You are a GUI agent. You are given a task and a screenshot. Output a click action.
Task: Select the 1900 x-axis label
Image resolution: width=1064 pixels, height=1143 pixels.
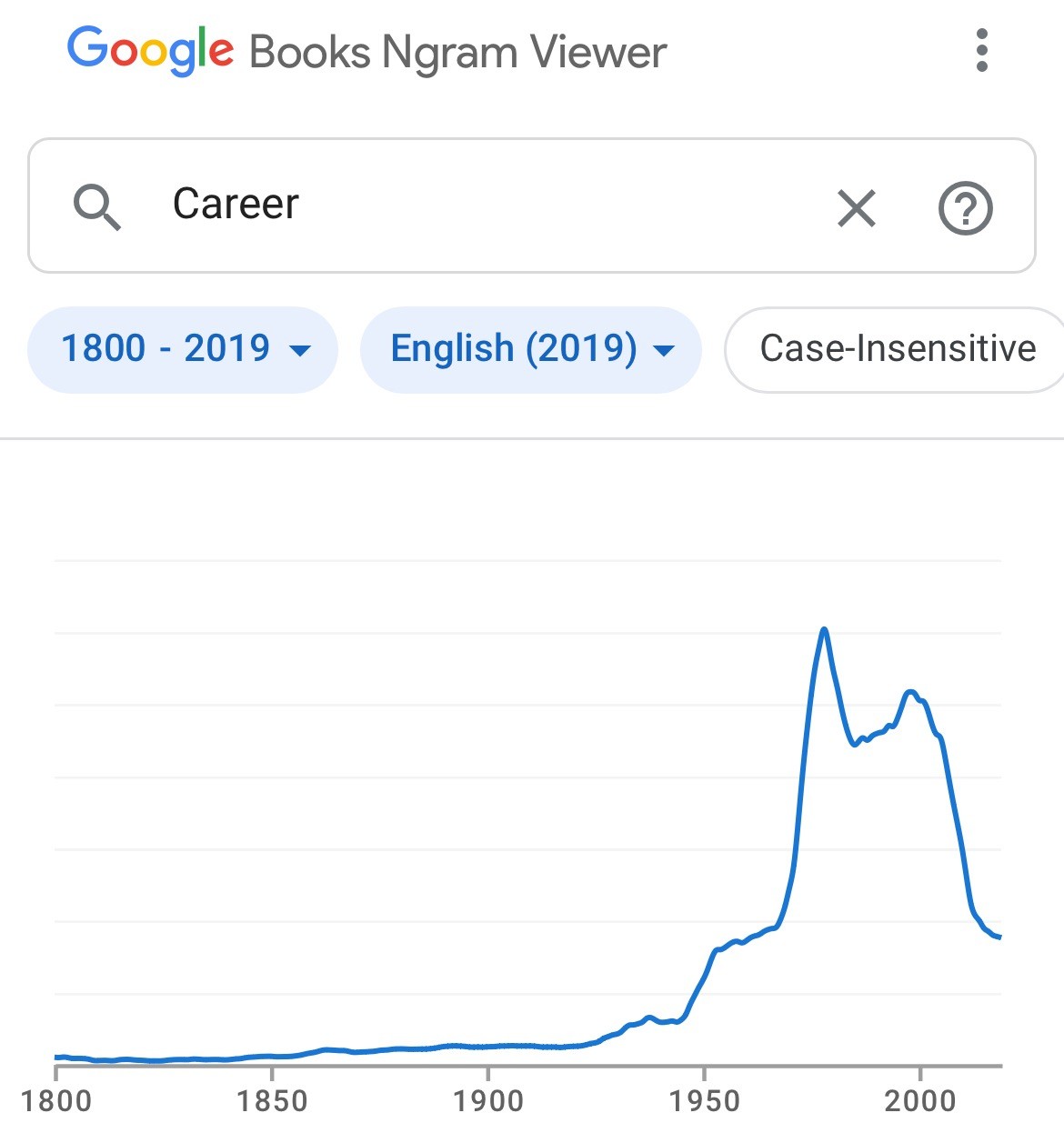[x=487, y=1101]
